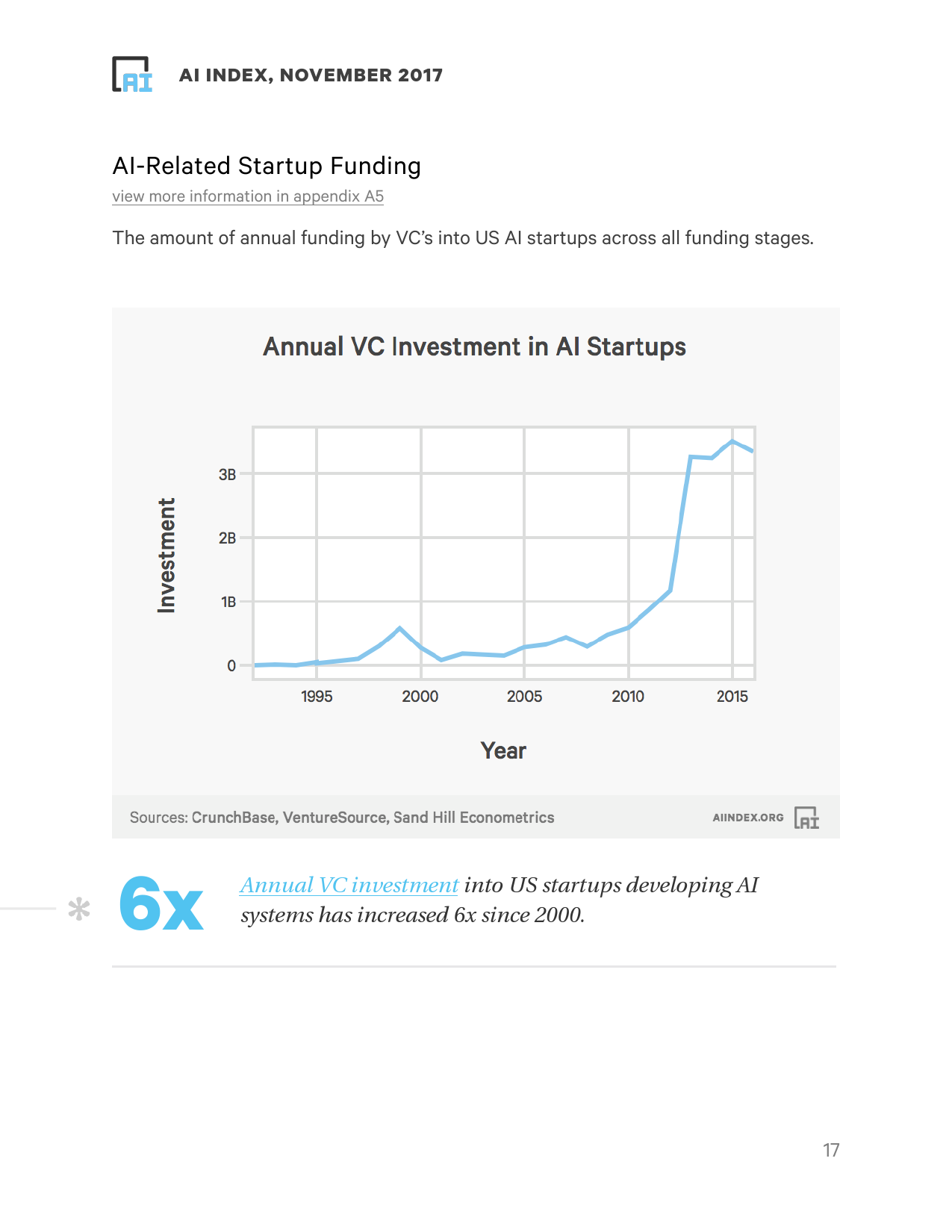Follow the Annual VC investment hyperlink
Image resolution: width=952 pixels, height=1232 pixels.
pyautogui.click(x=349, y=886)
